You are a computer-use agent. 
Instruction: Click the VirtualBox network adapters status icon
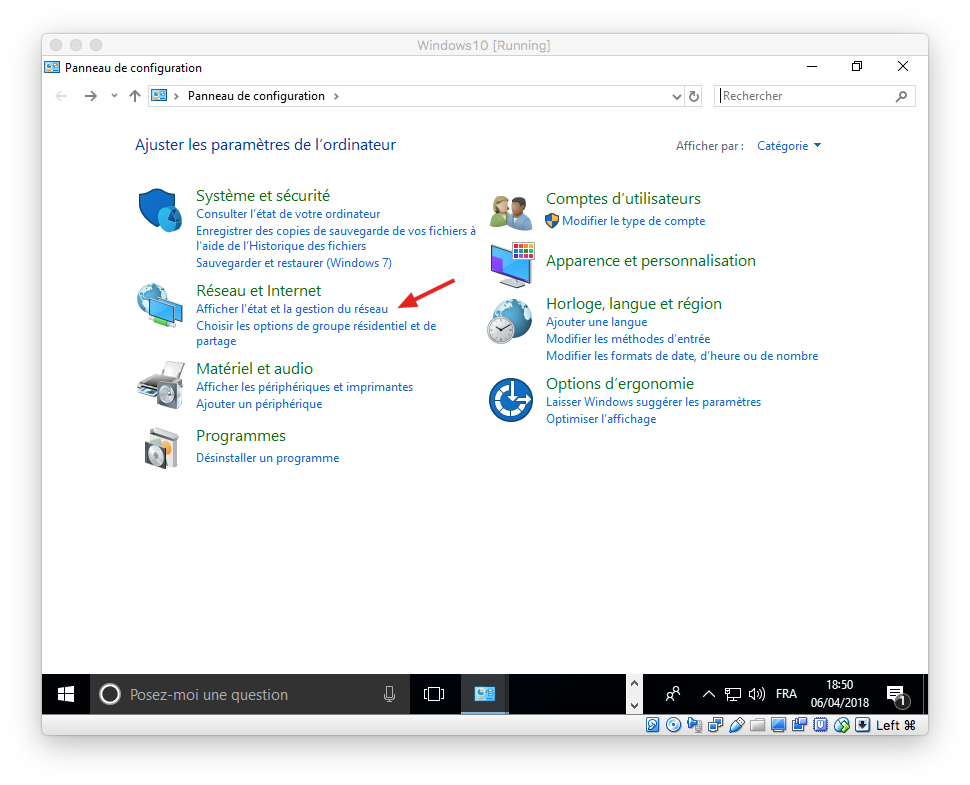716,725
